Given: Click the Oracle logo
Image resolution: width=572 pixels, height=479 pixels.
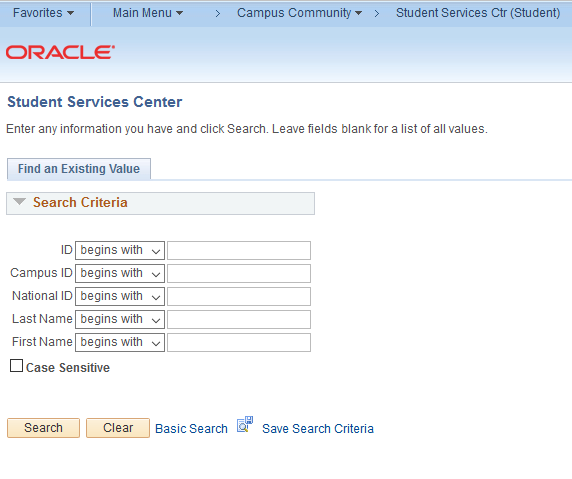Looking at the screenshot, I should coord(60,52).
